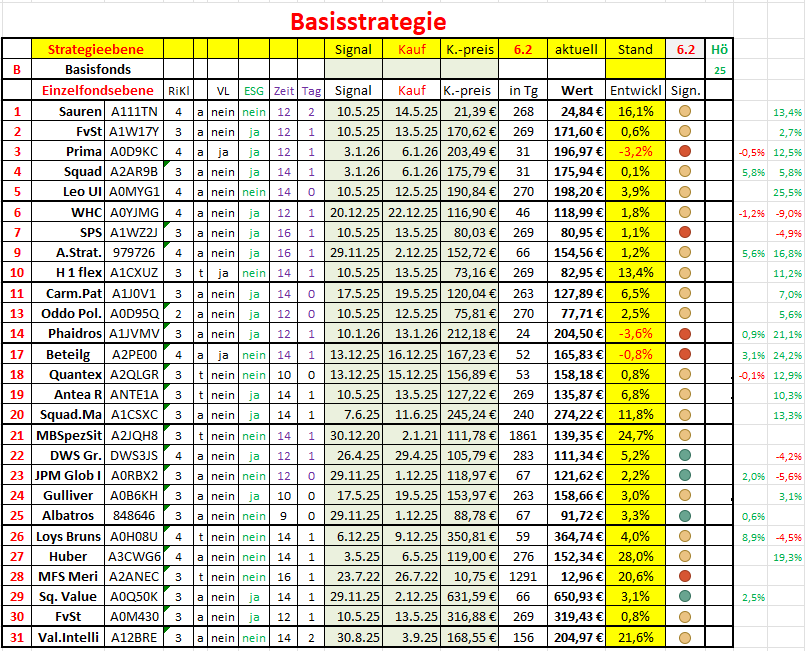Select the ESG 'nein' cell for Sauren

pos(254,111)
